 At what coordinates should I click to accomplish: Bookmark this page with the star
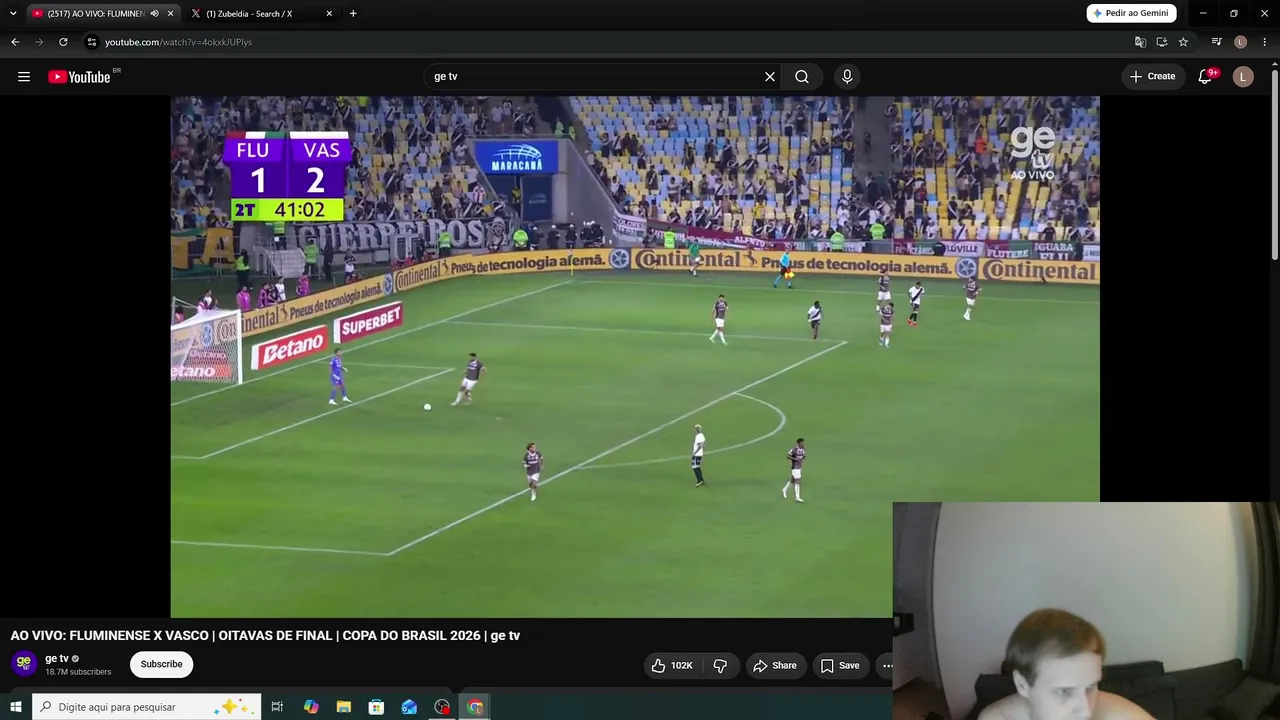click(x=1183, y=42)
